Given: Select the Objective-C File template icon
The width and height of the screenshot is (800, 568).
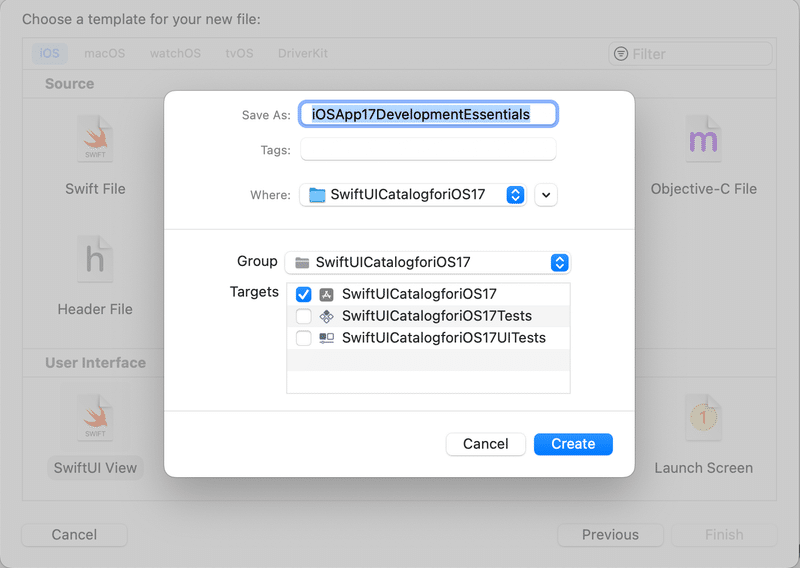Looking at the screenshot, I should 703,140.
